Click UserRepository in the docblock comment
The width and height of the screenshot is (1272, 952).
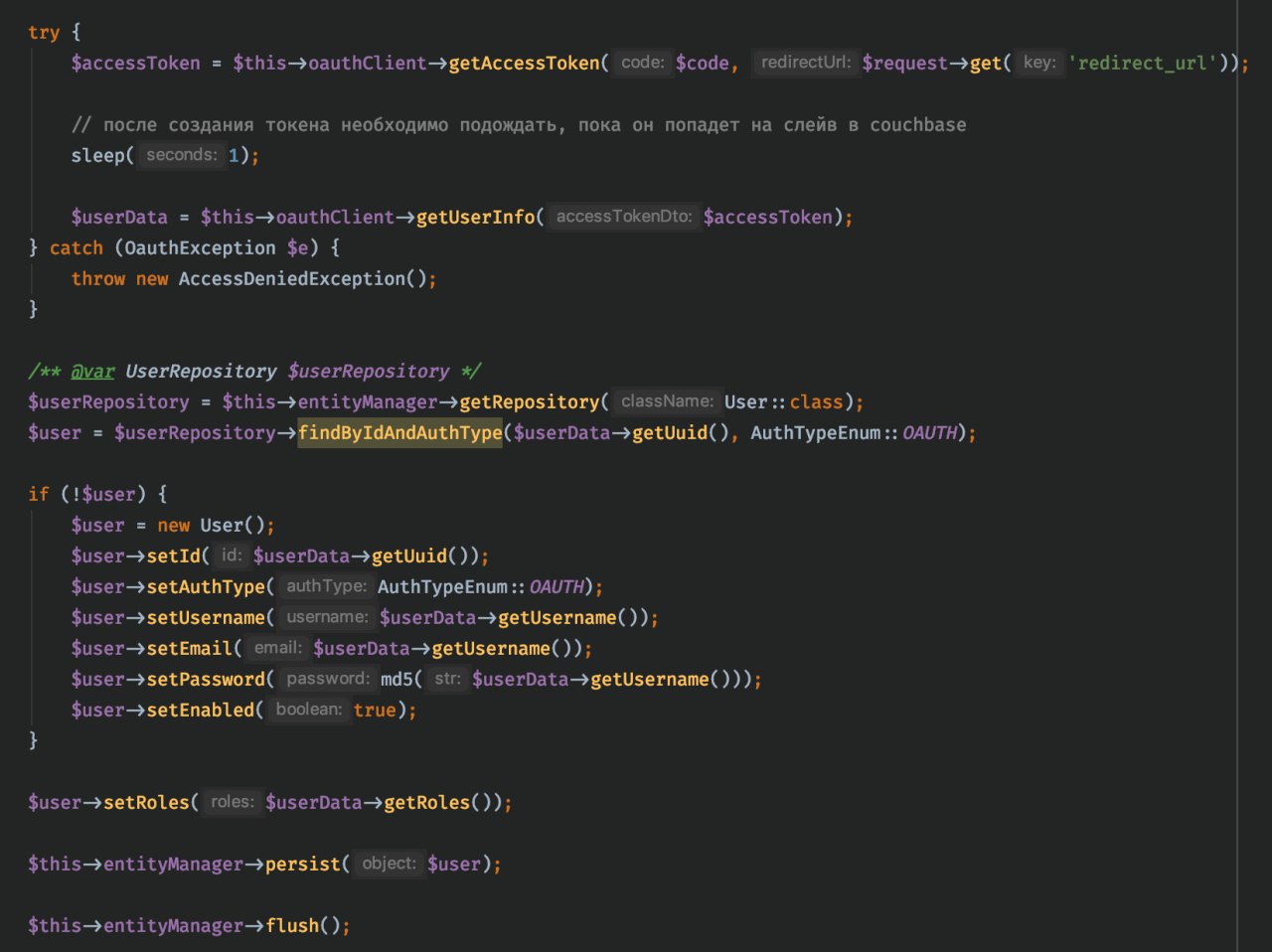201,371
